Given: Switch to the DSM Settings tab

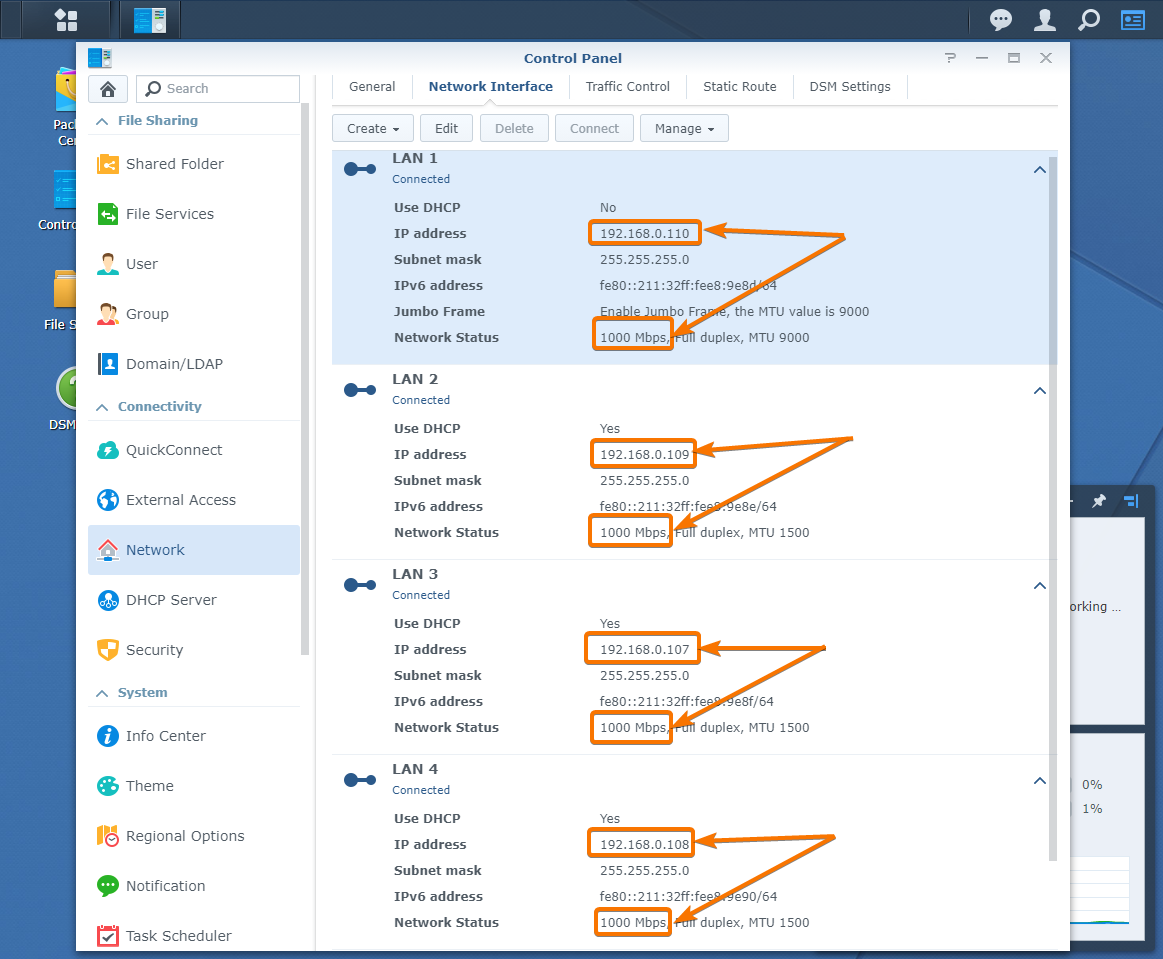Looking at the screenshot, I should click(849, 87).
